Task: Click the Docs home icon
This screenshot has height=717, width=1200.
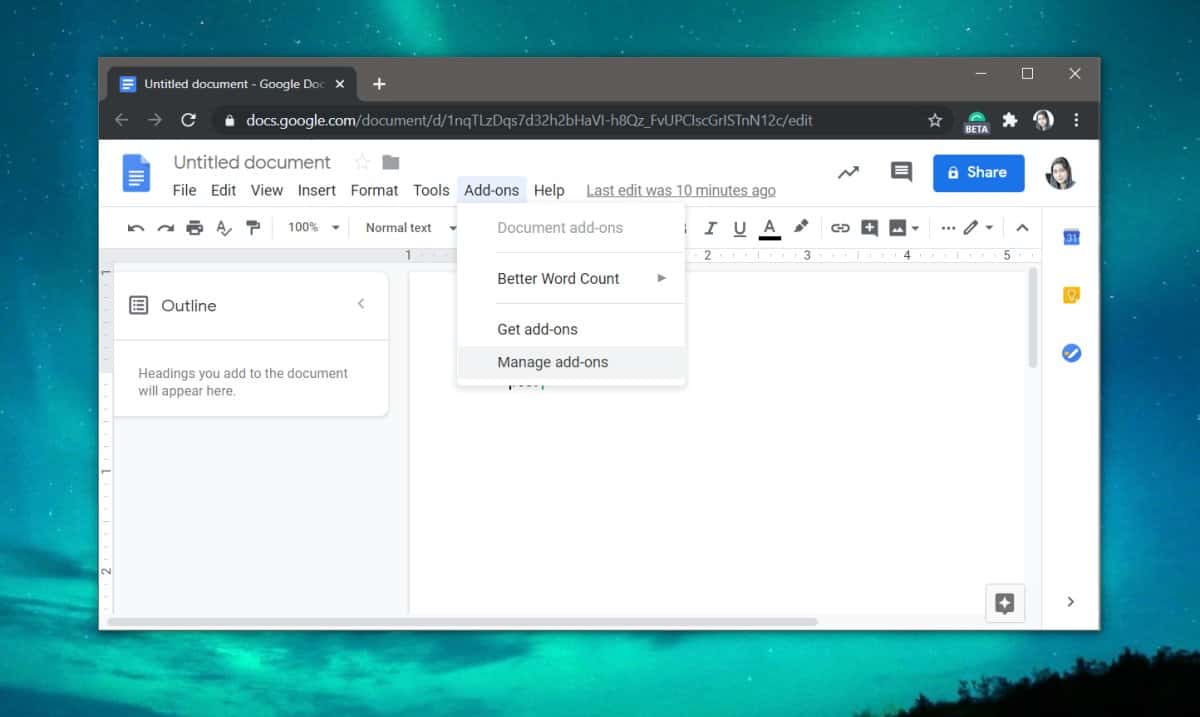Action: [136, 173]
